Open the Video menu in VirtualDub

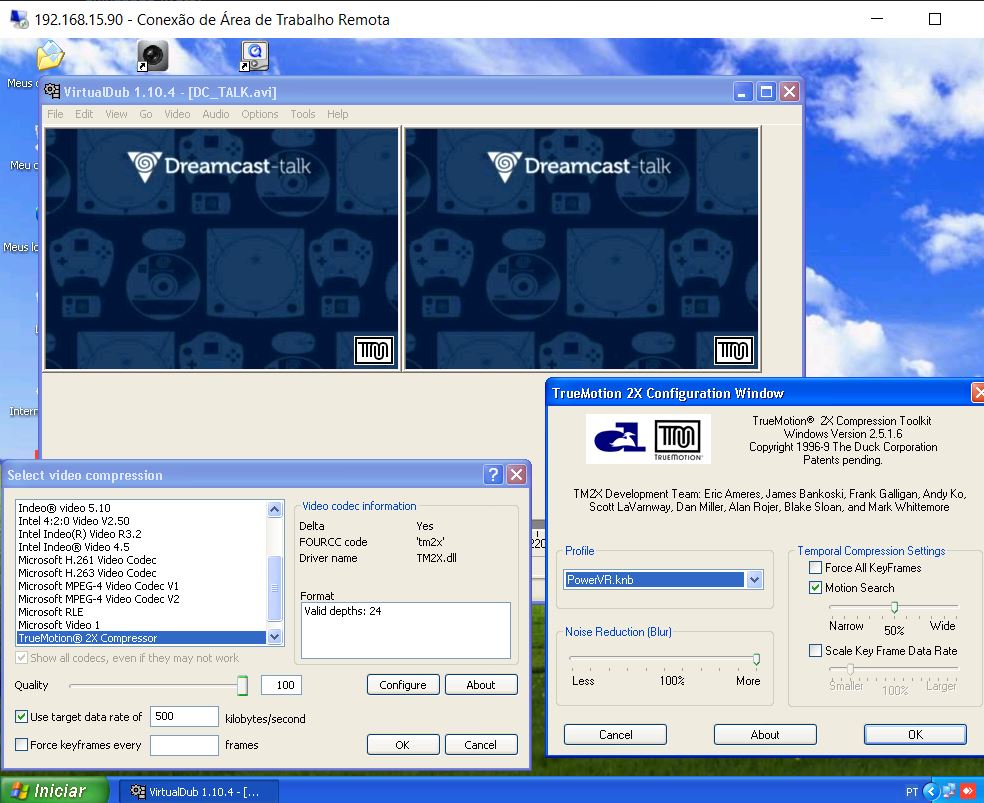tap(177, 114)
